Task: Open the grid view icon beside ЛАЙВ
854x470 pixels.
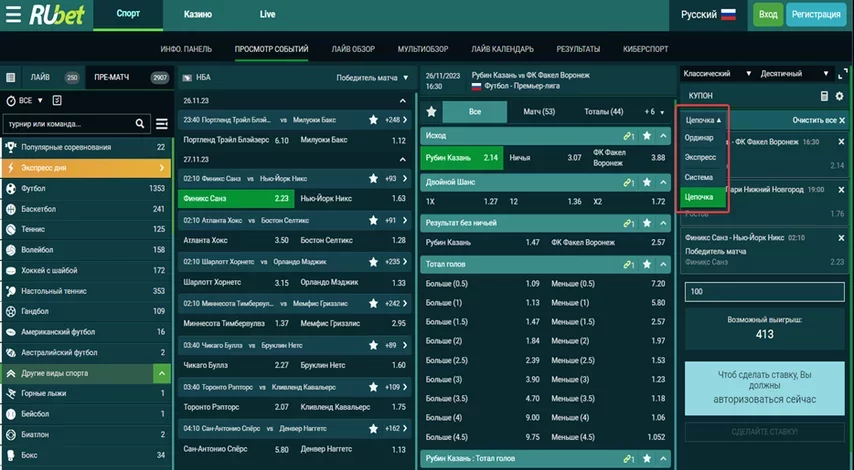Action: click(10, 78)
